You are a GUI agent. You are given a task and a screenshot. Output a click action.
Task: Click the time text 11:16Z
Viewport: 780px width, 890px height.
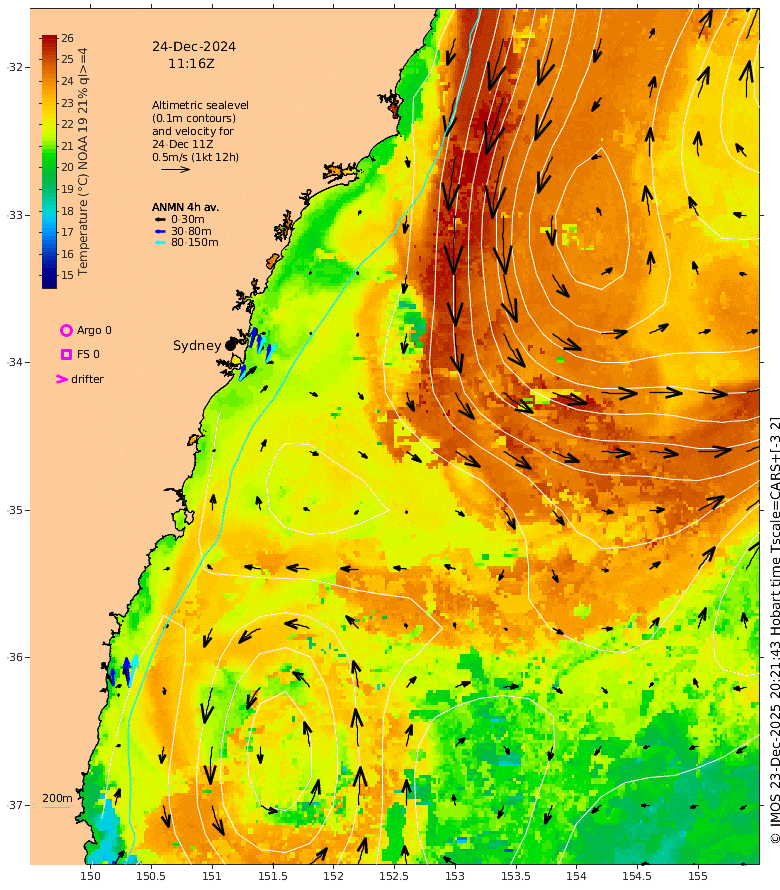(x=191, y=64)
